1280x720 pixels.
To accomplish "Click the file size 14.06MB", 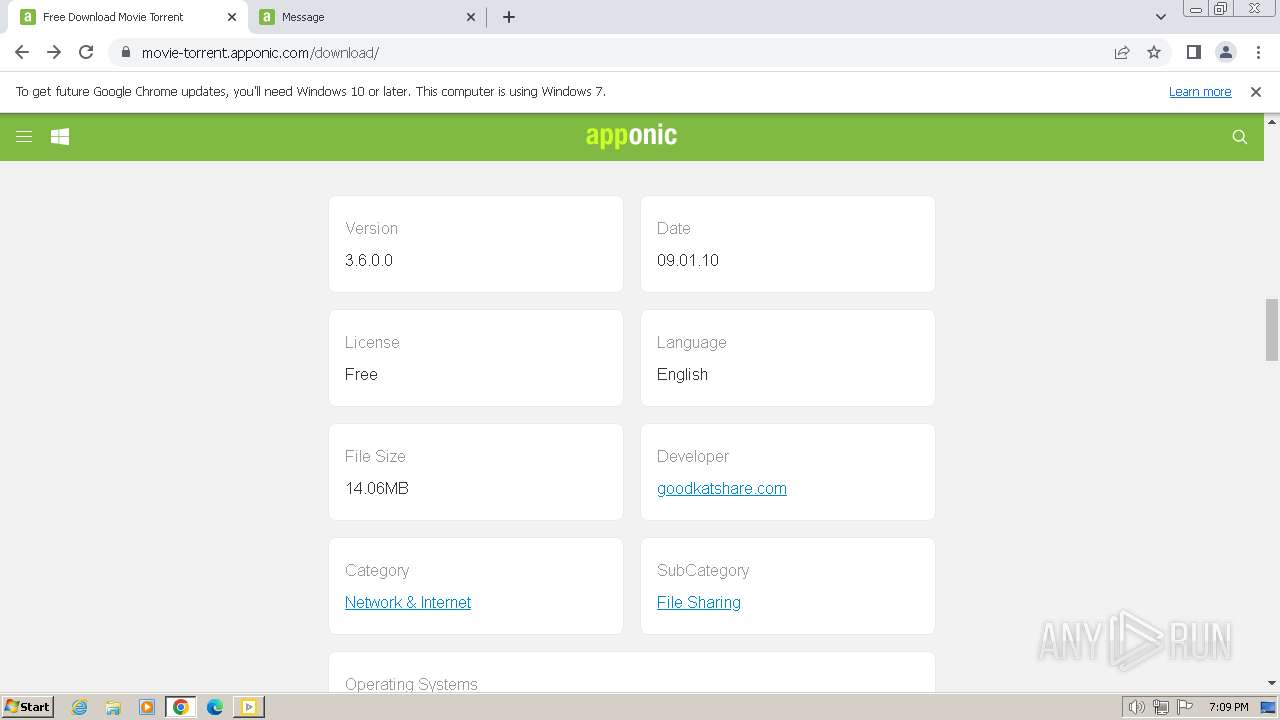I will [x=377, y=488].
